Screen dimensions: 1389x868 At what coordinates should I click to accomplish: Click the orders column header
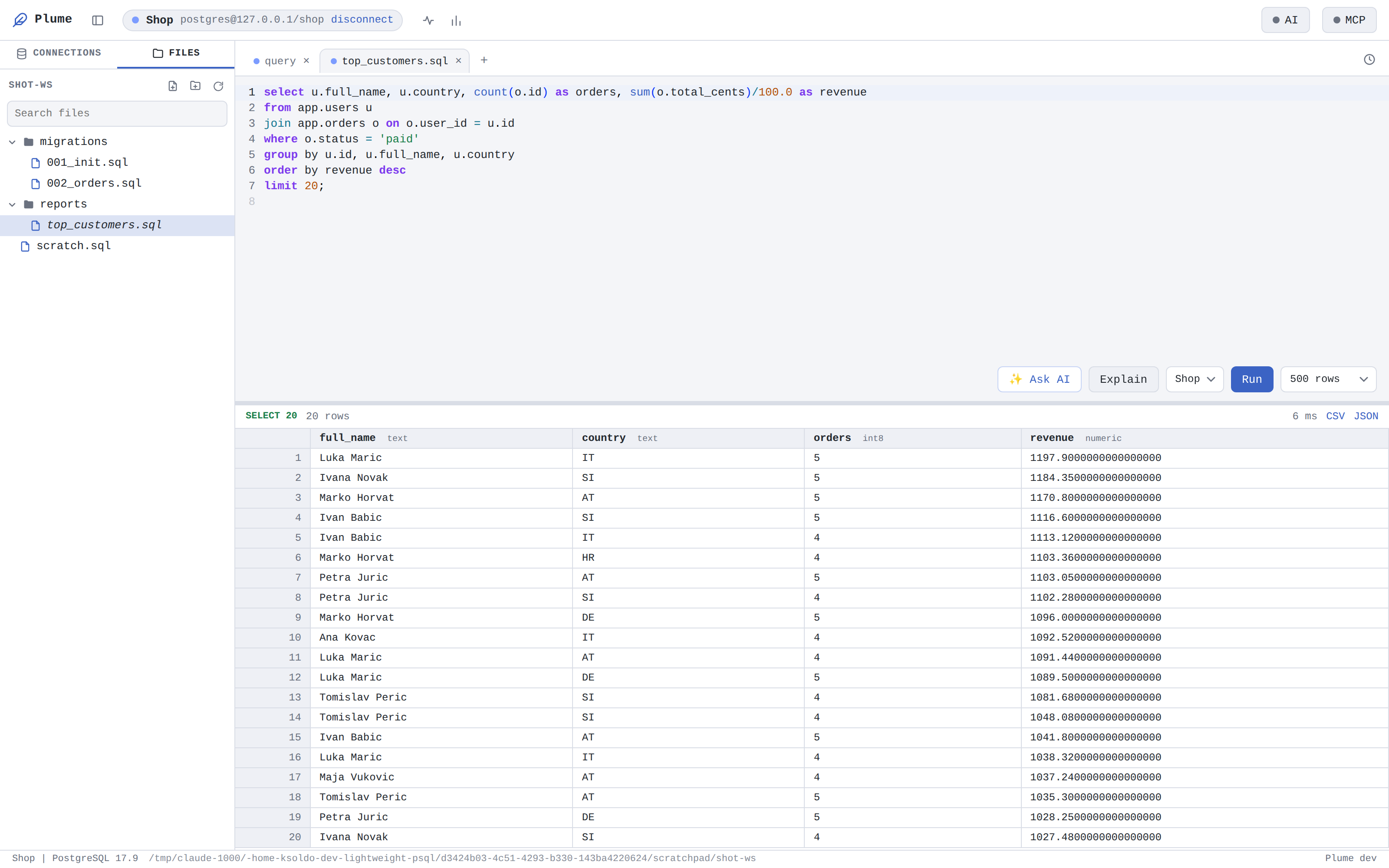tap(912, 438)
